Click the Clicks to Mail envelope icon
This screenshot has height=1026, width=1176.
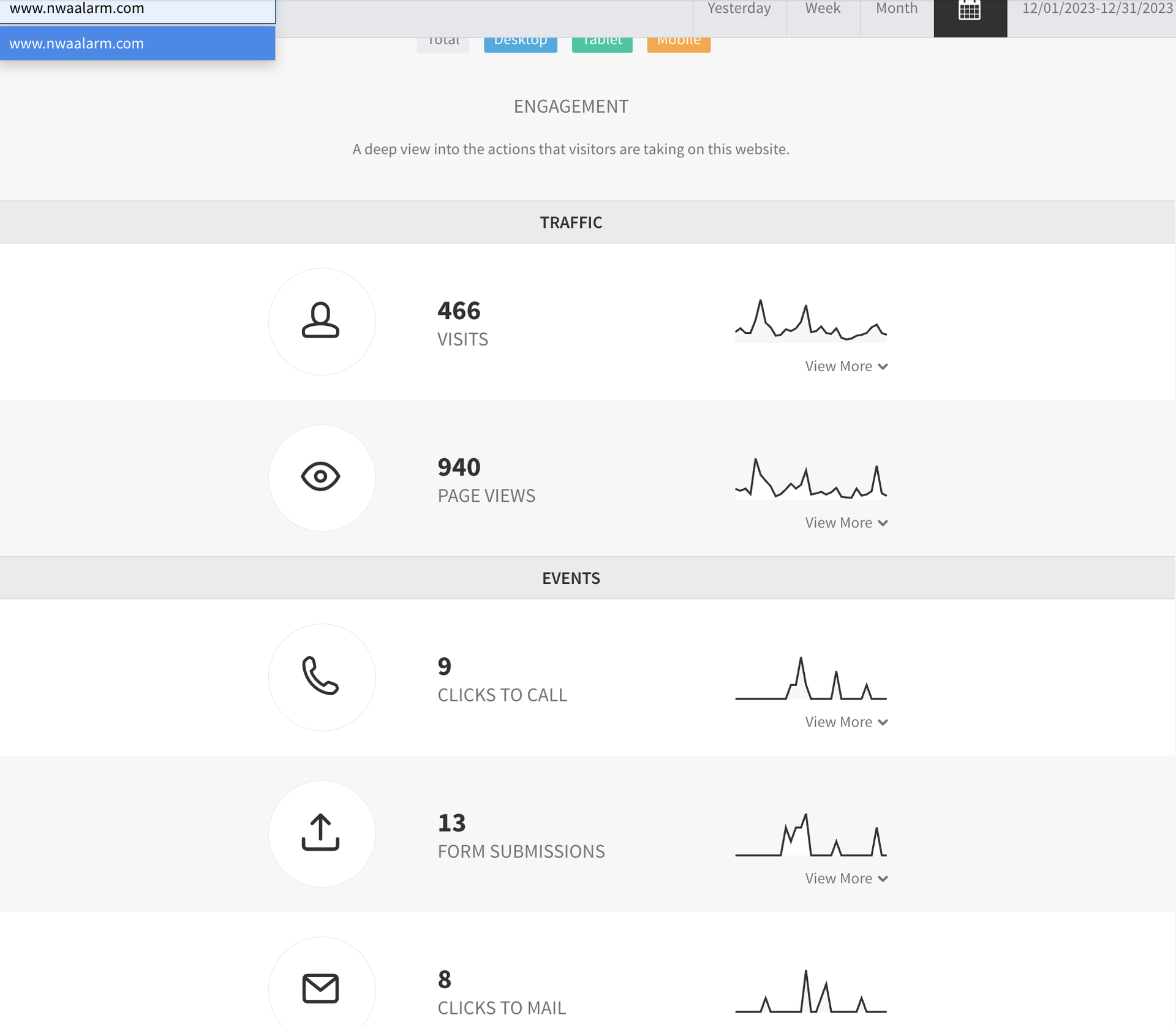tap(321, 988)
